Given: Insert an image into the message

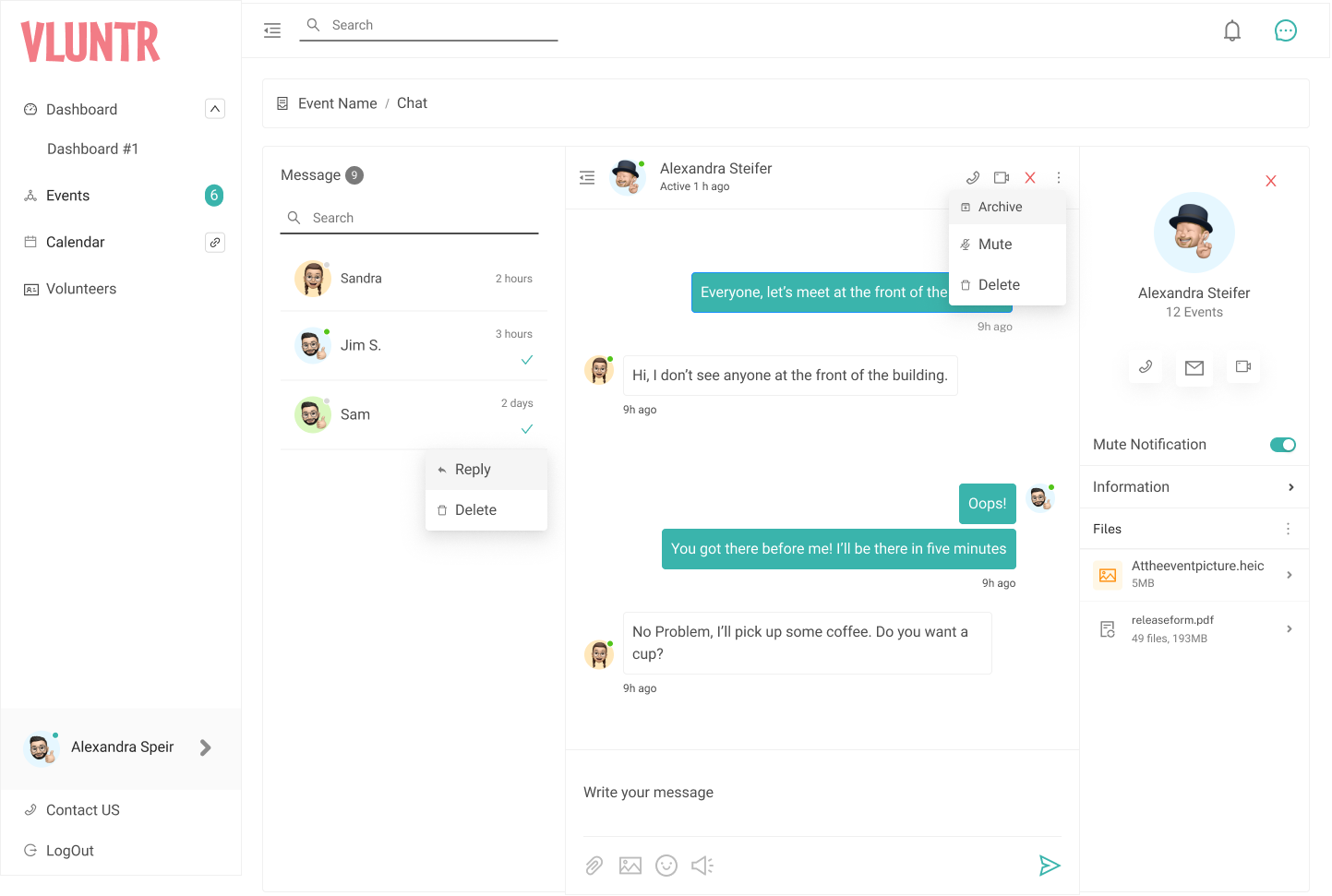Looking at the screenshot, I should (630, 866).
